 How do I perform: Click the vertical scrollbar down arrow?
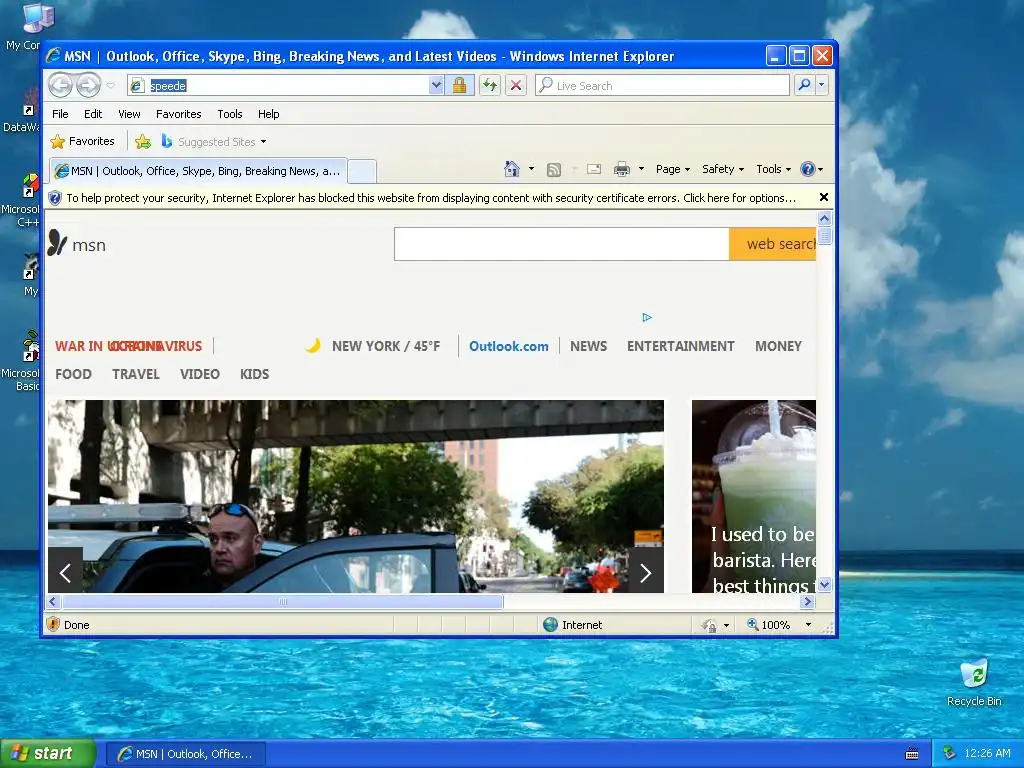point(824,584)
